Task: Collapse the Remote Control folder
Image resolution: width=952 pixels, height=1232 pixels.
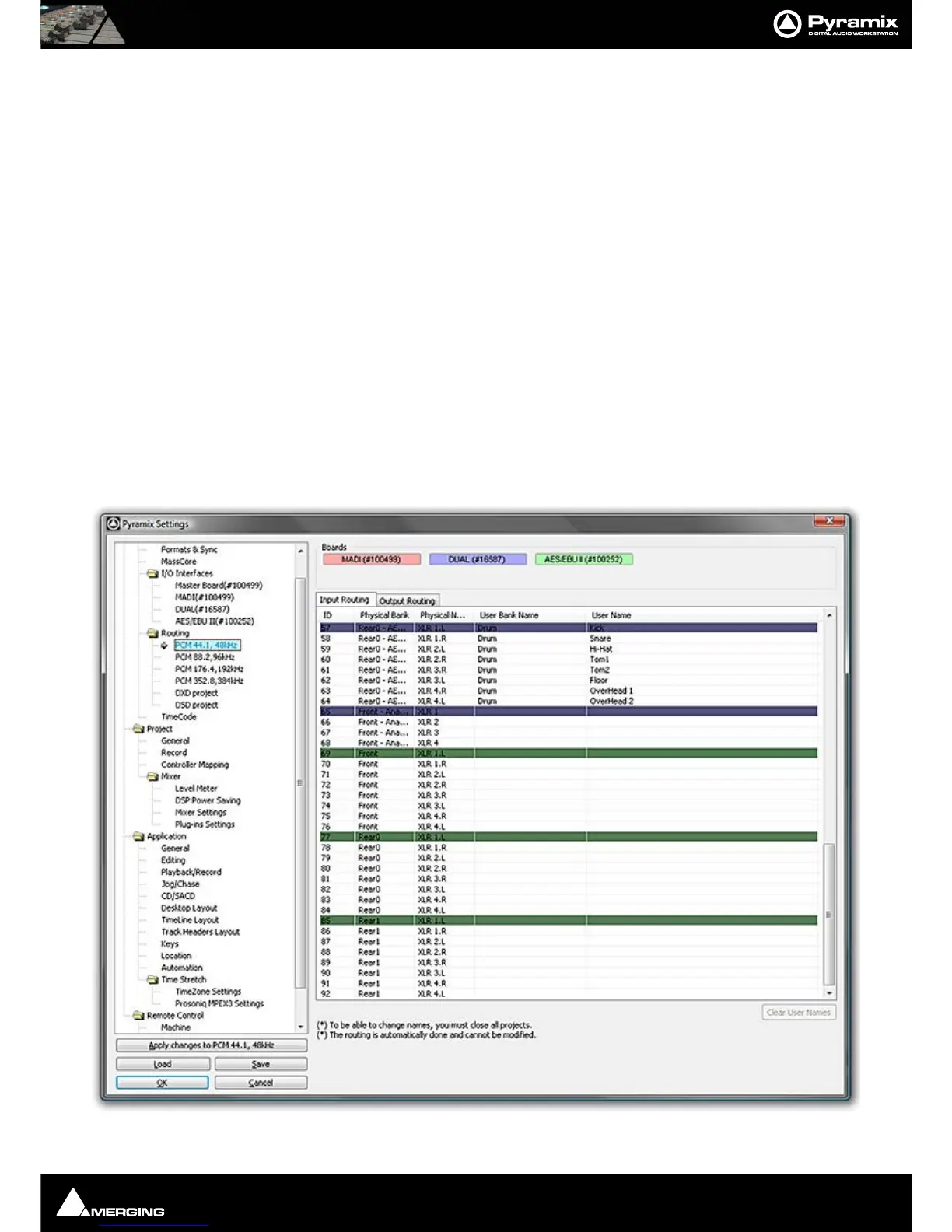Action: tap(138, 1015)
